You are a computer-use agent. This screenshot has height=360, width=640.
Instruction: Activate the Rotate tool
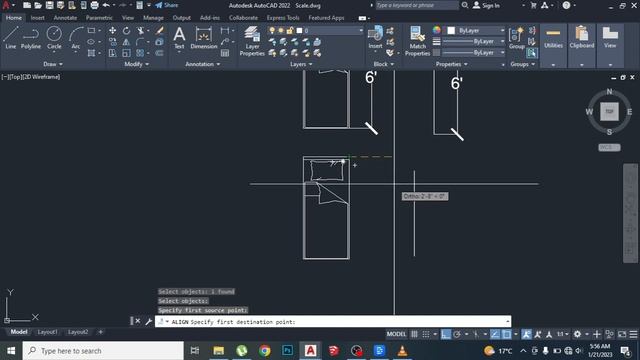(127, 31)
